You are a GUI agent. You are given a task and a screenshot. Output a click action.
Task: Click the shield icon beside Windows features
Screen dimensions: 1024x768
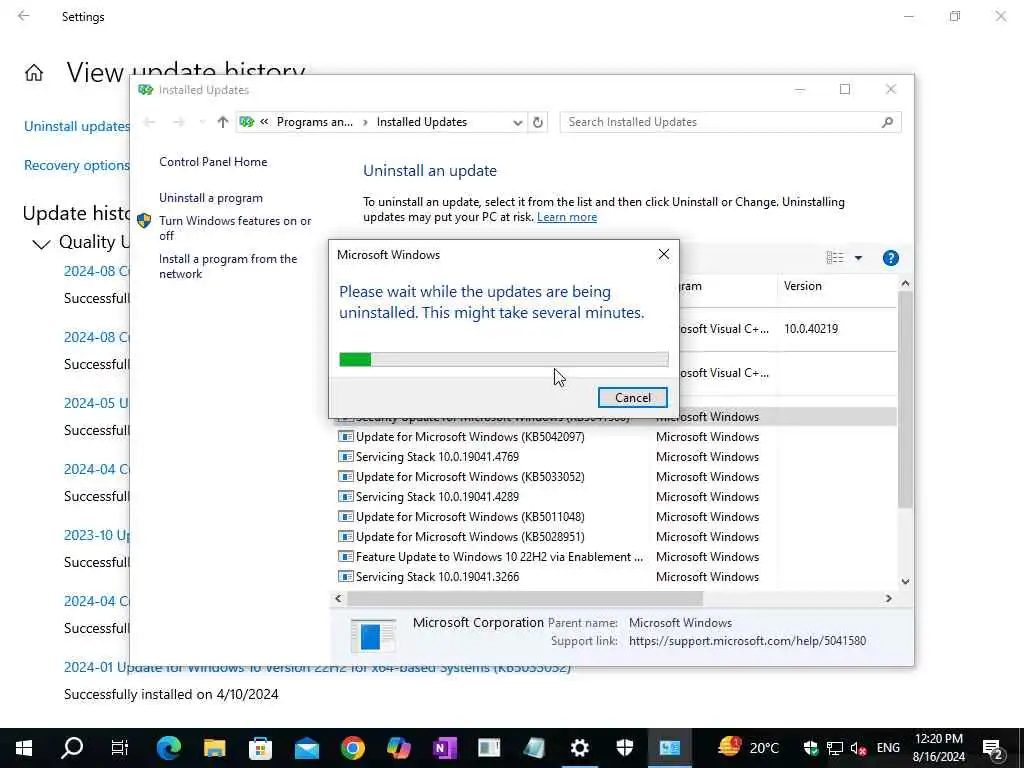click(x=144, y=221)
